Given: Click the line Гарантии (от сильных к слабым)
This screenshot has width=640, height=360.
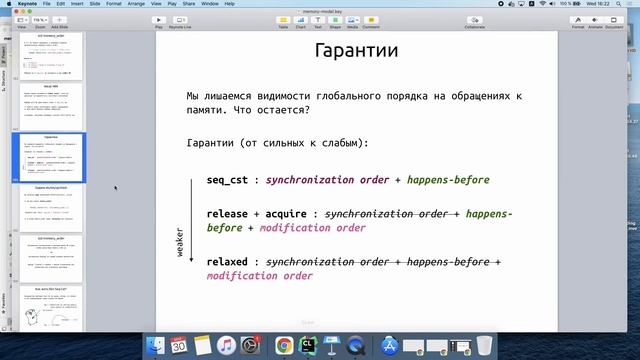Looking at the screenshot, I should tap(277, 143).
